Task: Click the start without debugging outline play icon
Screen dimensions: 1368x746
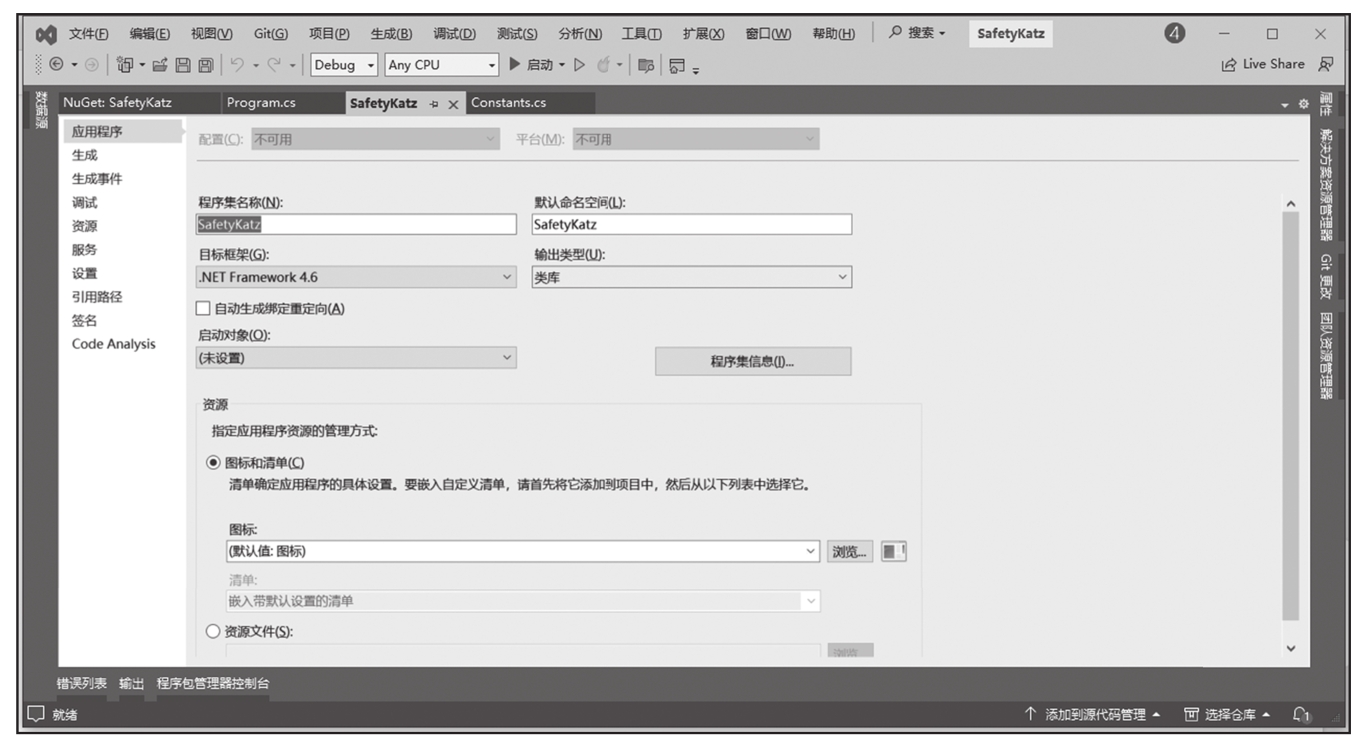Action: point(579,65)
